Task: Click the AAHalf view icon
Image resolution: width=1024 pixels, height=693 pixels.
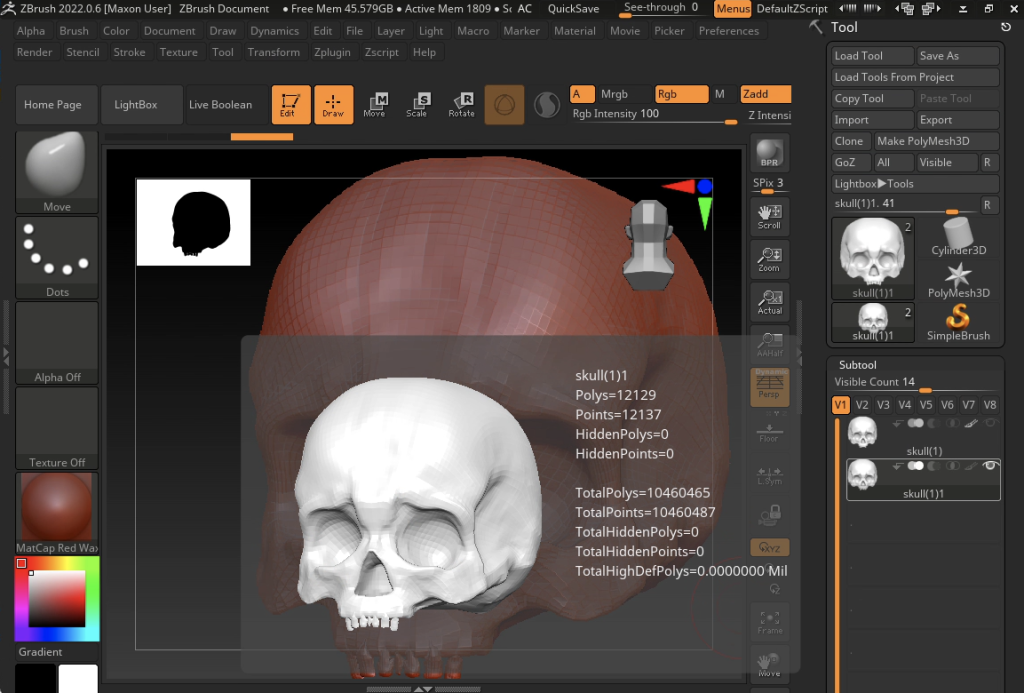Action: (769, 344)
